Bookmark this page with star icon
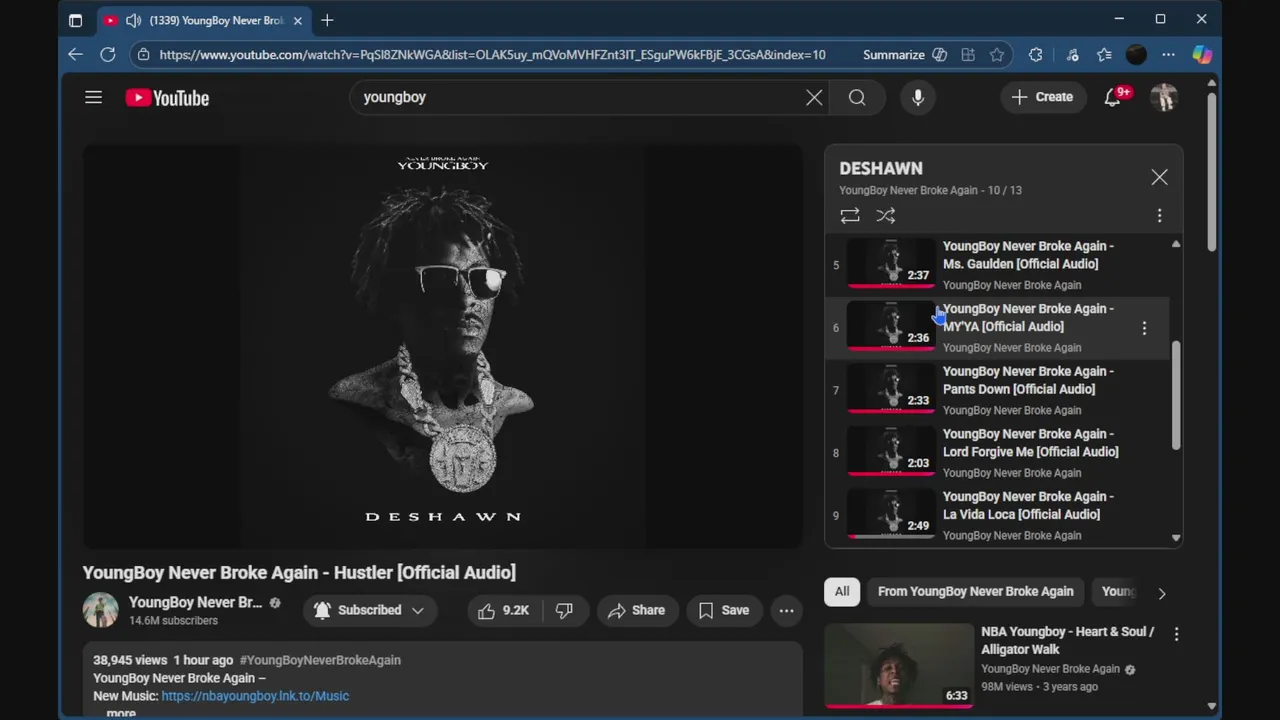The height and width of the screenshot is (720, 1280). (x=997, y=55)
